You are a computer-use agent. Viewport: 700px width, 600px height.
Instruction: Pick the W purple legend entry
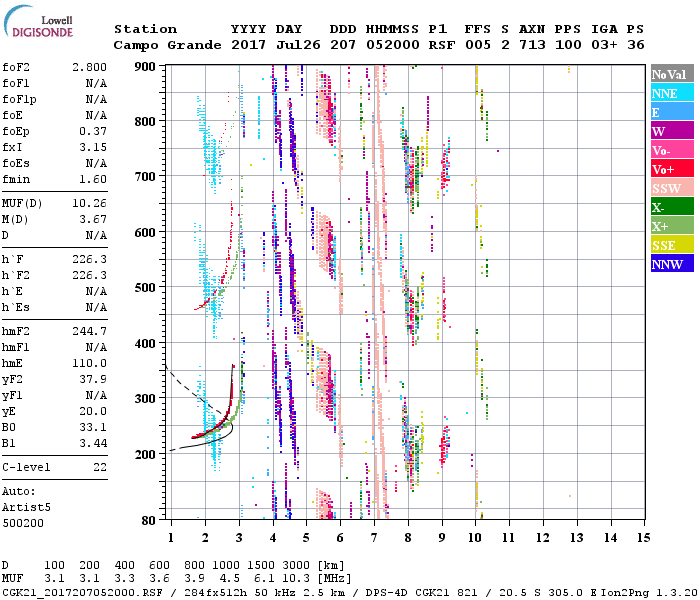pyautogui.click(x=672, y=131)
